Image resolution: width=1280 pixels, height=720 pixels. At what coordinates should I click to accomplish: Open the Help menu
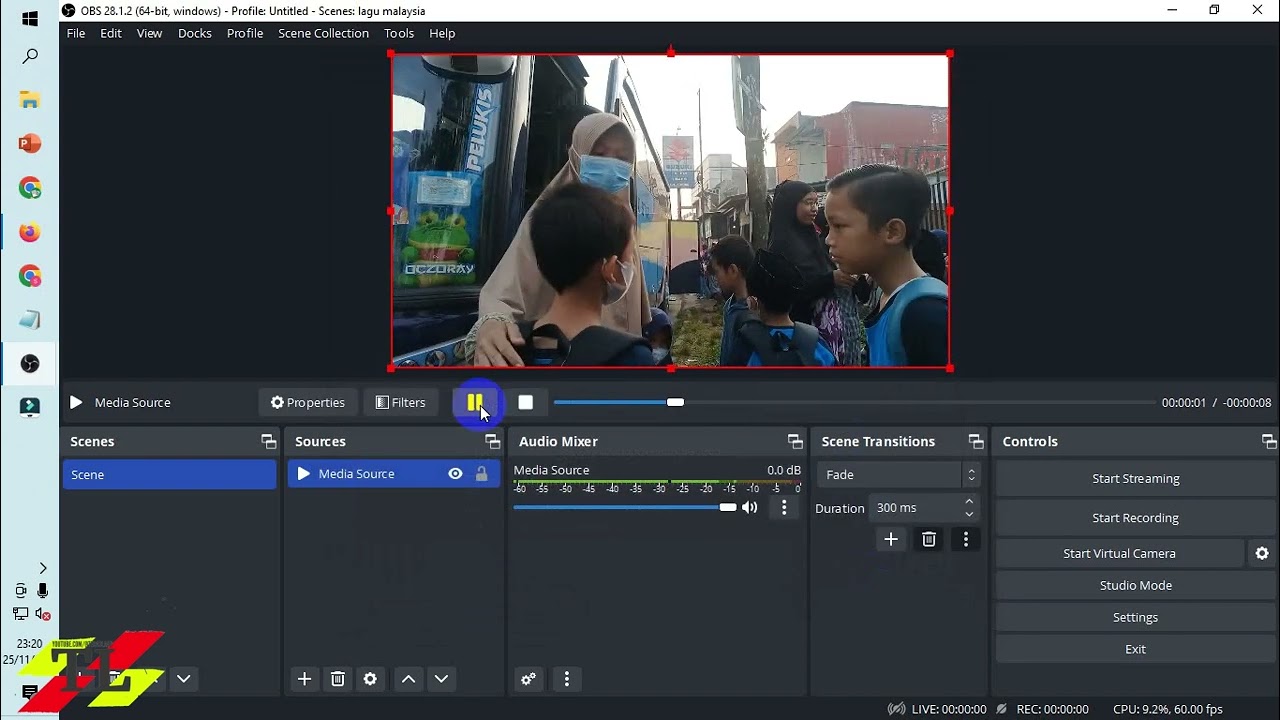click(x=442, y=33)
